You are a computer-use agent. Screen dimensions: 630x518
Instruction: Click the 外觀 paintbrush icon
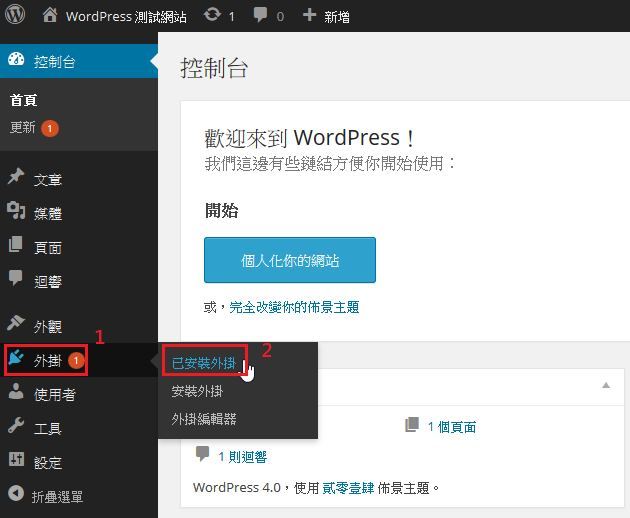[16, 323]
